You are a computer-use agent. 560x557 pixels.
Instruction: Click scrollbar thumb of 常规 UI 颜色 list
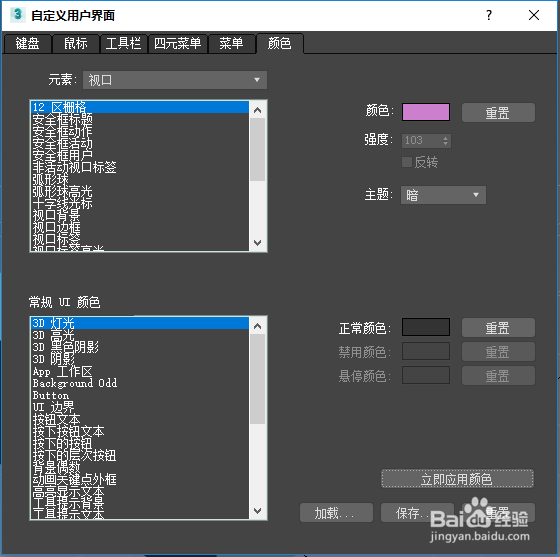click(258, 379)
